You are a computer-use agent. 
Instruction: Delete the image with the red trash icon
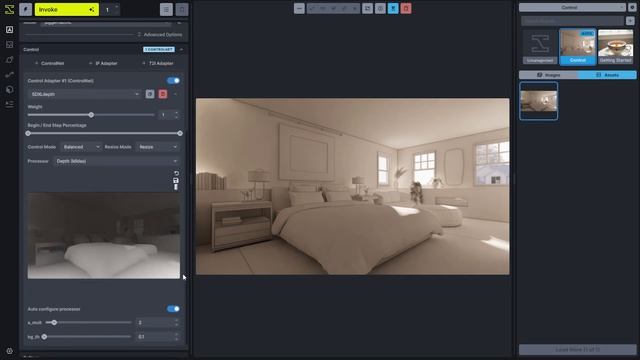pos(406,9)
